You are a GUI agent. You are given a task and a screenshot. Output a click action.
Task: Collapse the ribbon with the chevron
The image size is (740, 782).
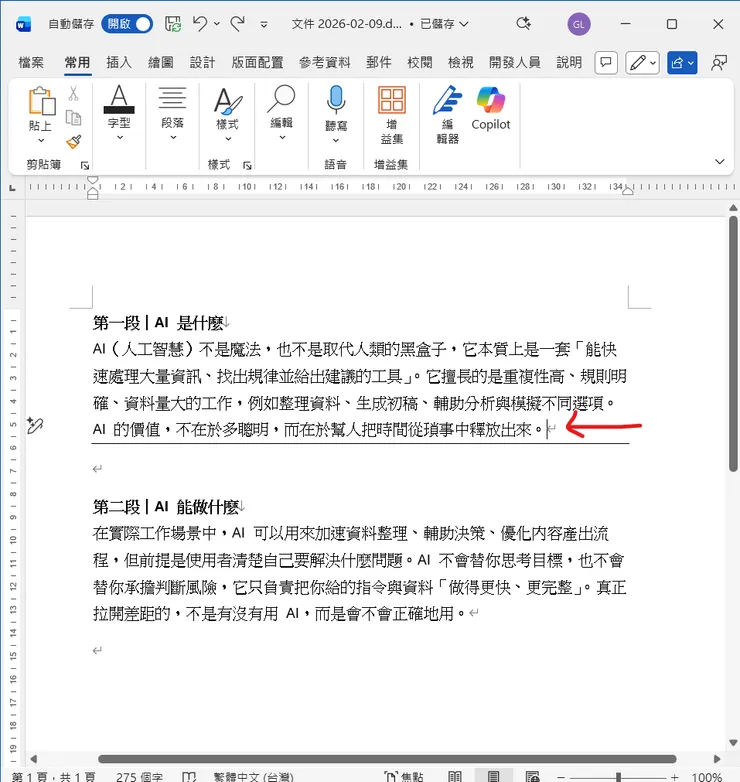(719, 162)
